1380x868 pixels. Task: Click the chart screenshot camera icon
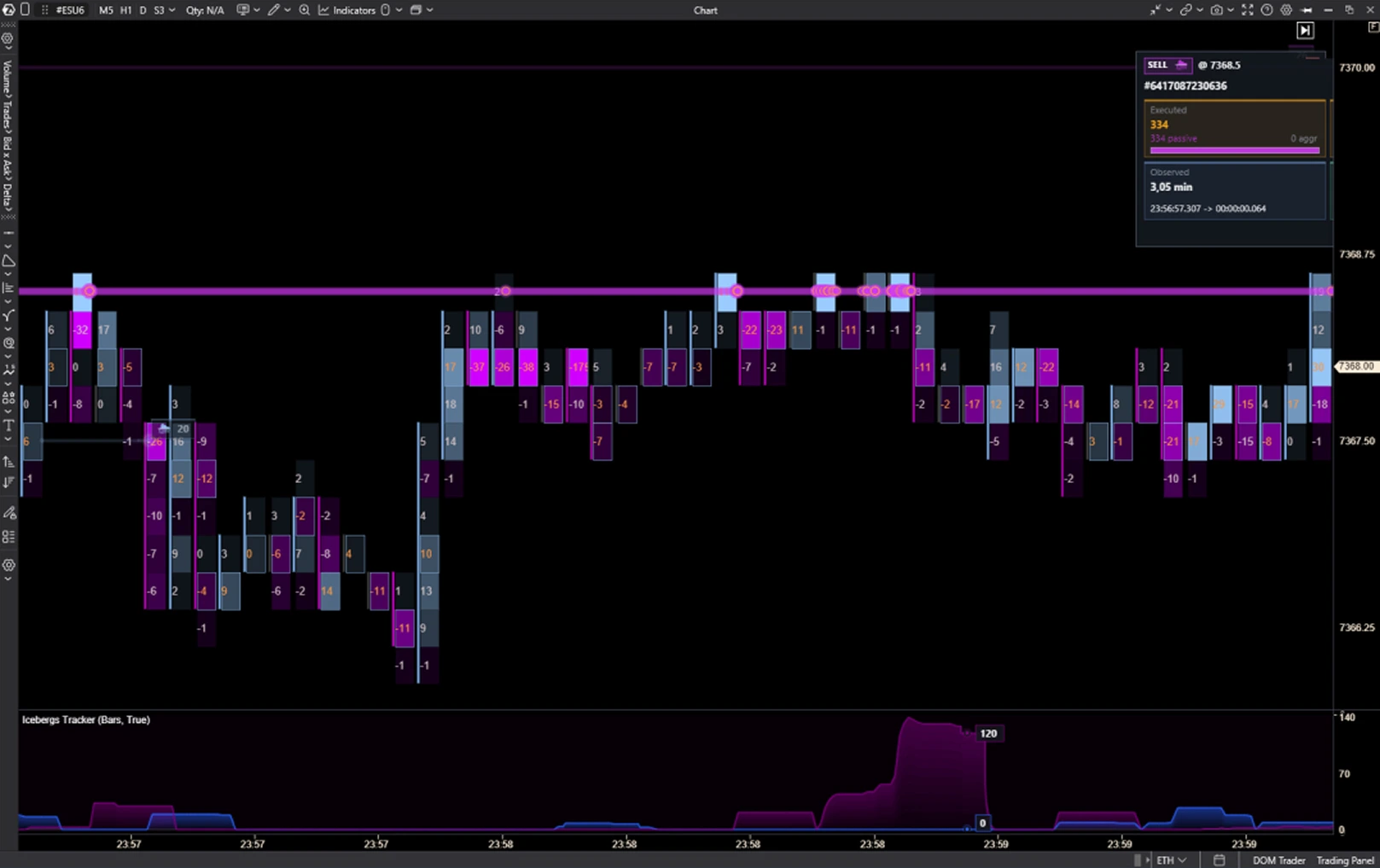[1216, 10]
